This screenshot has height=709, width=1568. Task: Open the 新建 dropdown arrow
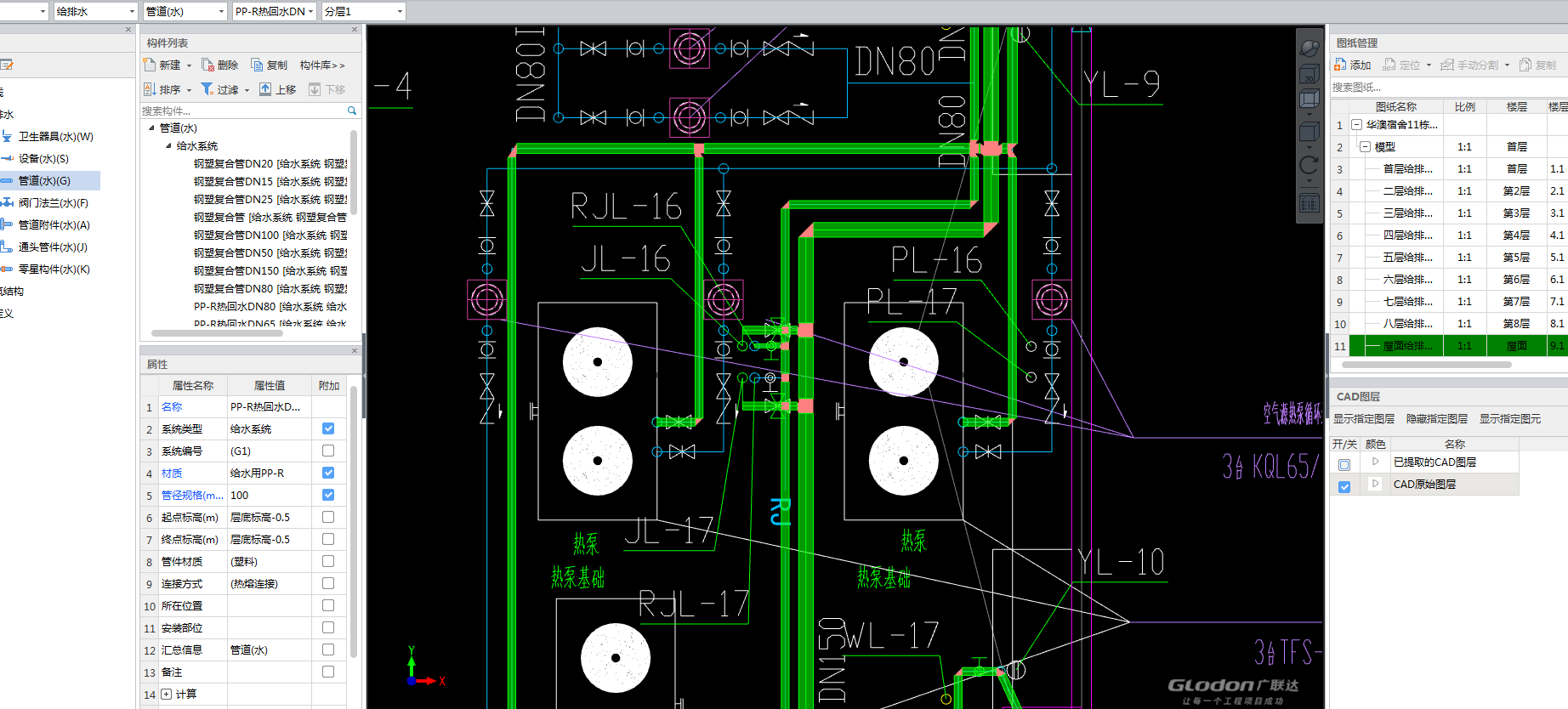pos(189,65)
